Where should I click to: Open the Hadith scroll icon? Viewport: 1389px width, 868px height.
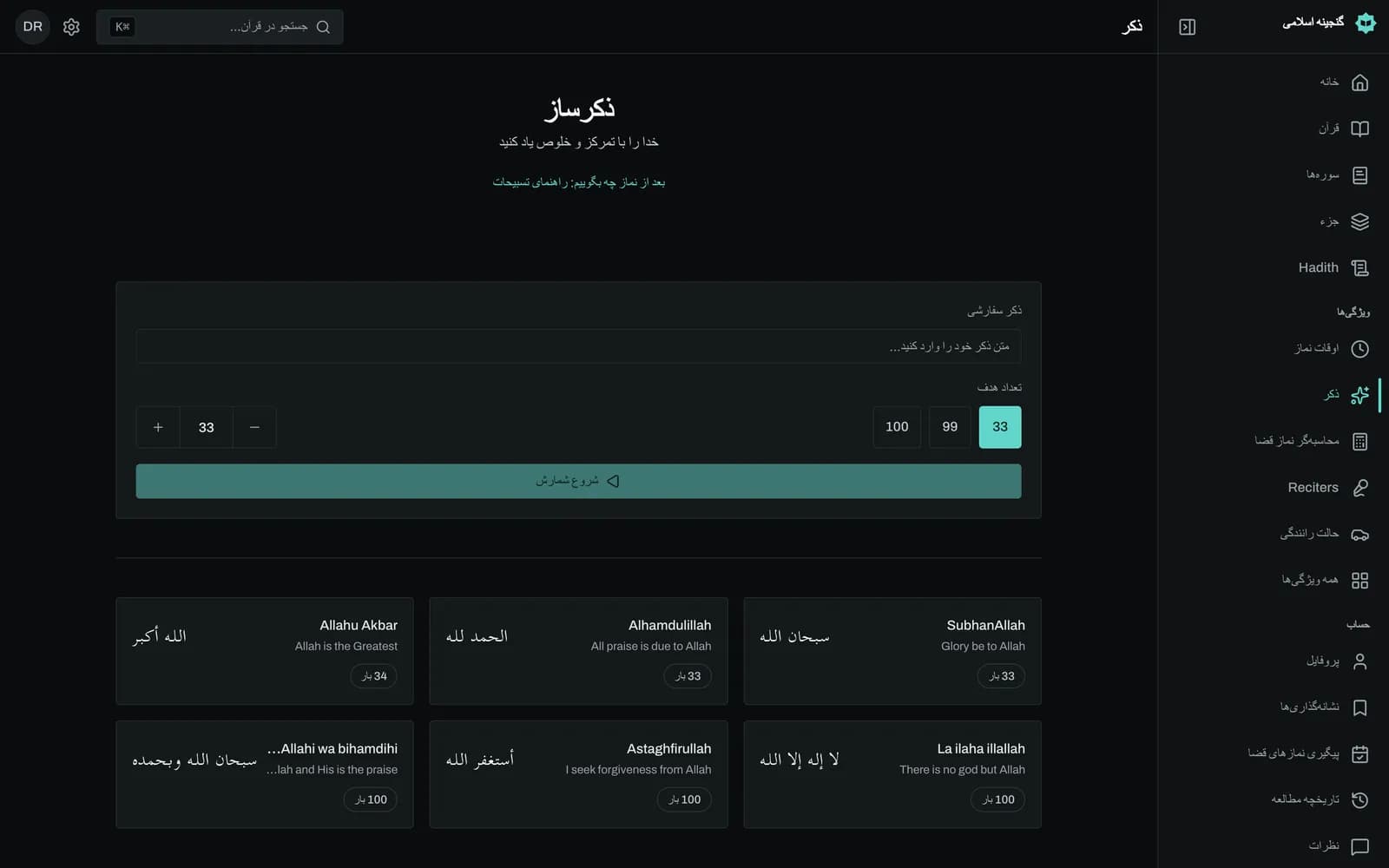coord(1359,268)
